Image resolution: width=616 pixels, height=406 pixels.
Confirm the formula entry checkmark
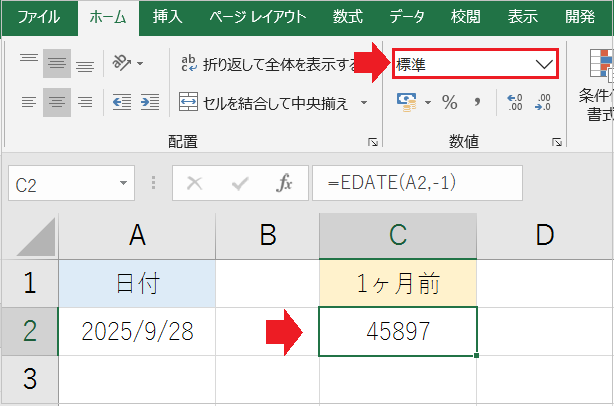[240, 184]
